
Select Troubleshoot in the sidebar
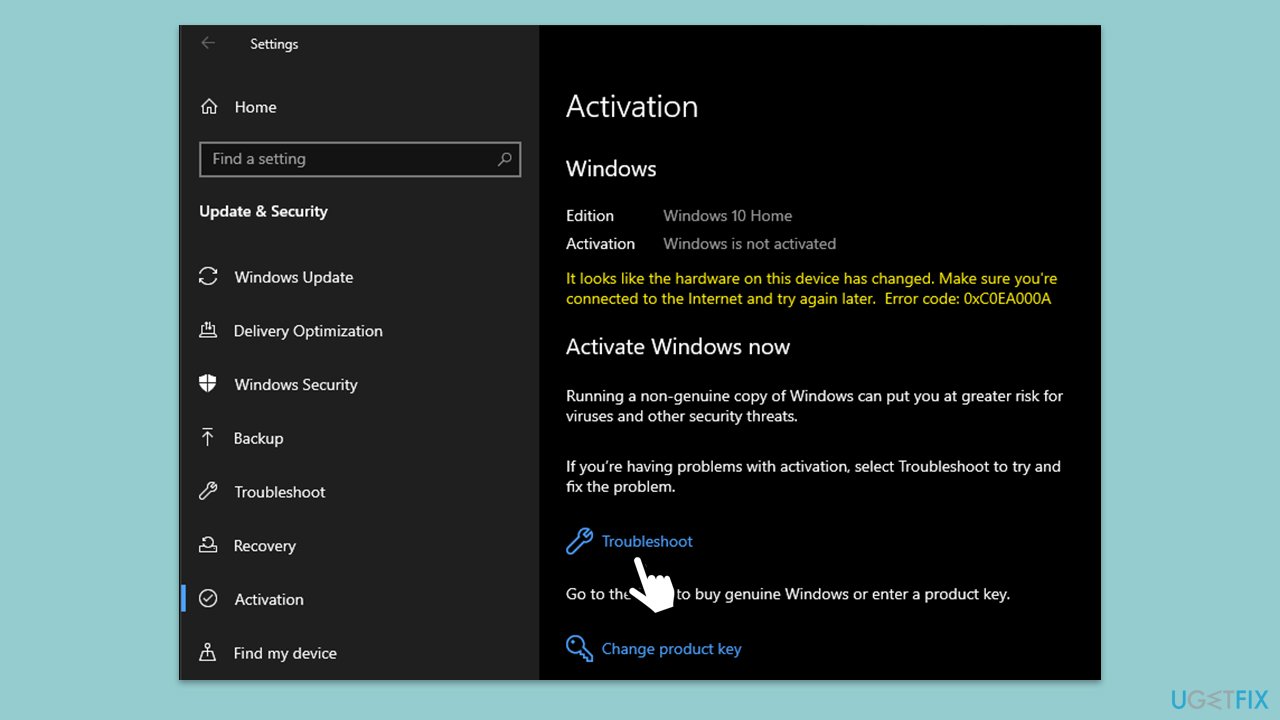pos(280,492)
